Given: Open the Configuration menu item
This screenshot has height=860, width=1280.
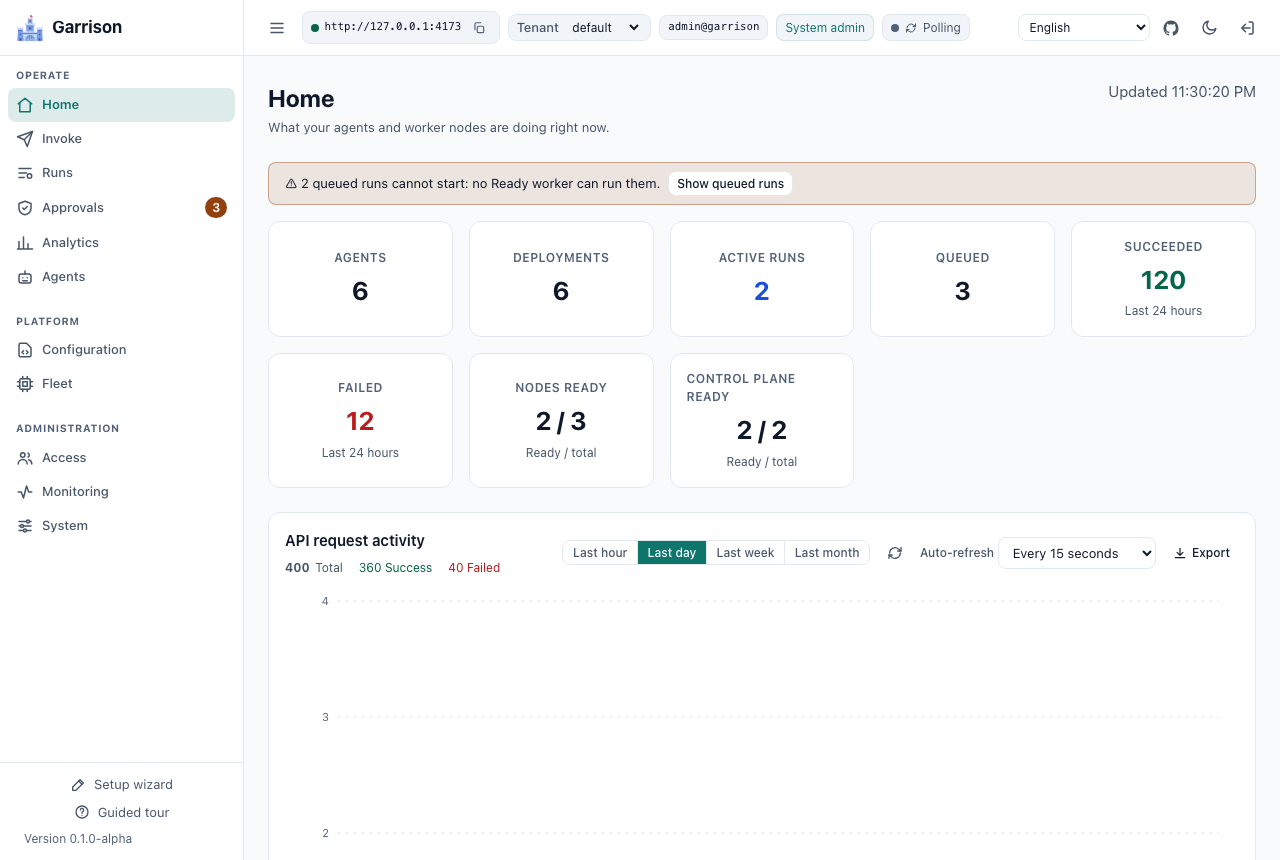Looking at the screenshot, I should pos(121,350).
